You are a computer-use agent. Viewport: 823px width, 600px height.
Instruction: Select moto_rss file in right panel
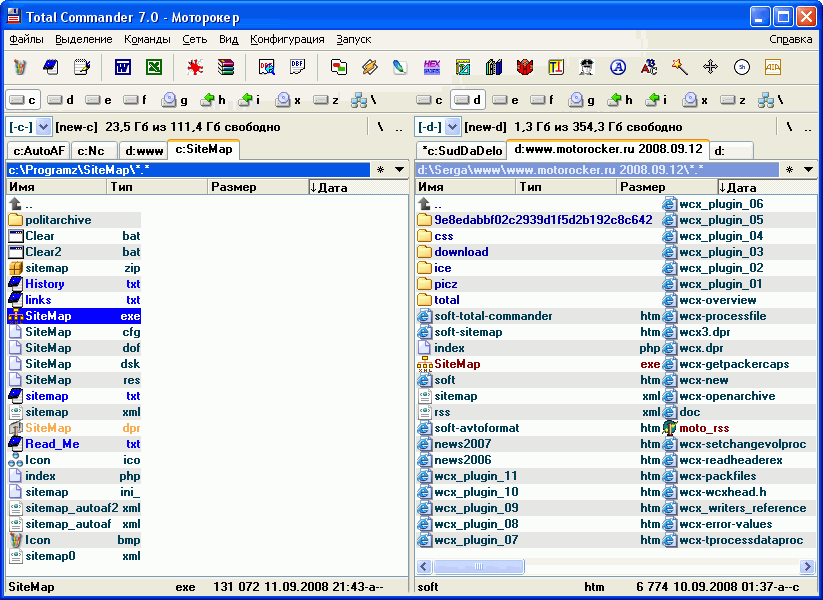click(739, 428)
